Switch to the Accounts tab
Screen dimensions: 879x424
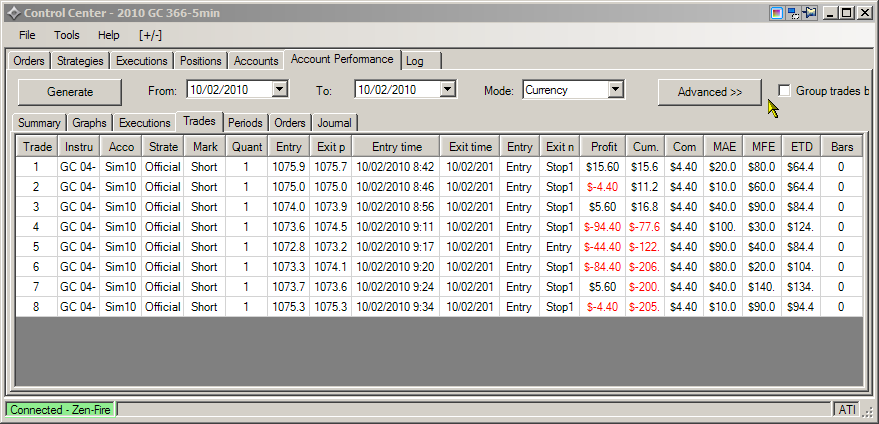pos(256,61)
